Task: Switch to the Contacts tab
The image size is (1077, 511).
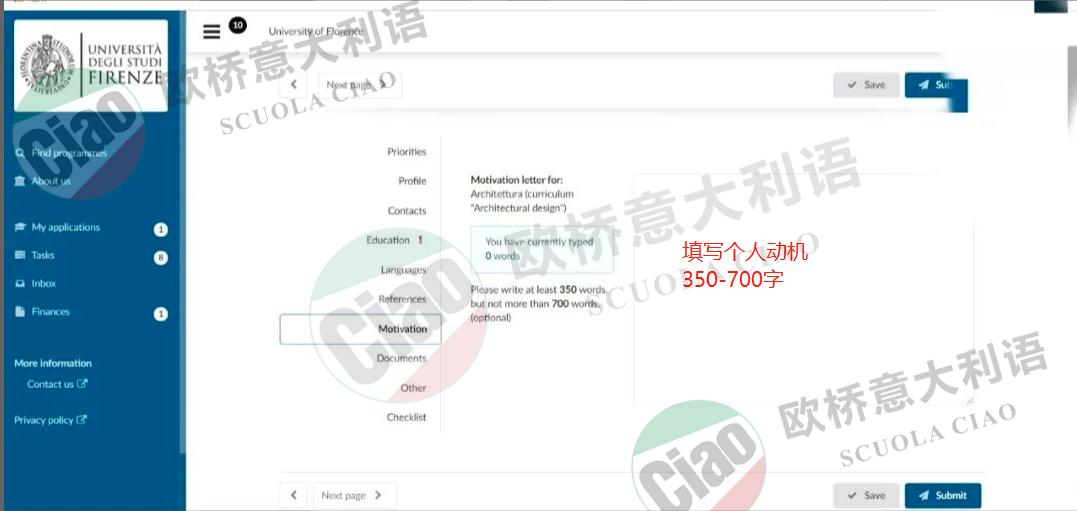Action: pyautogui.click(x=407, y=211)
